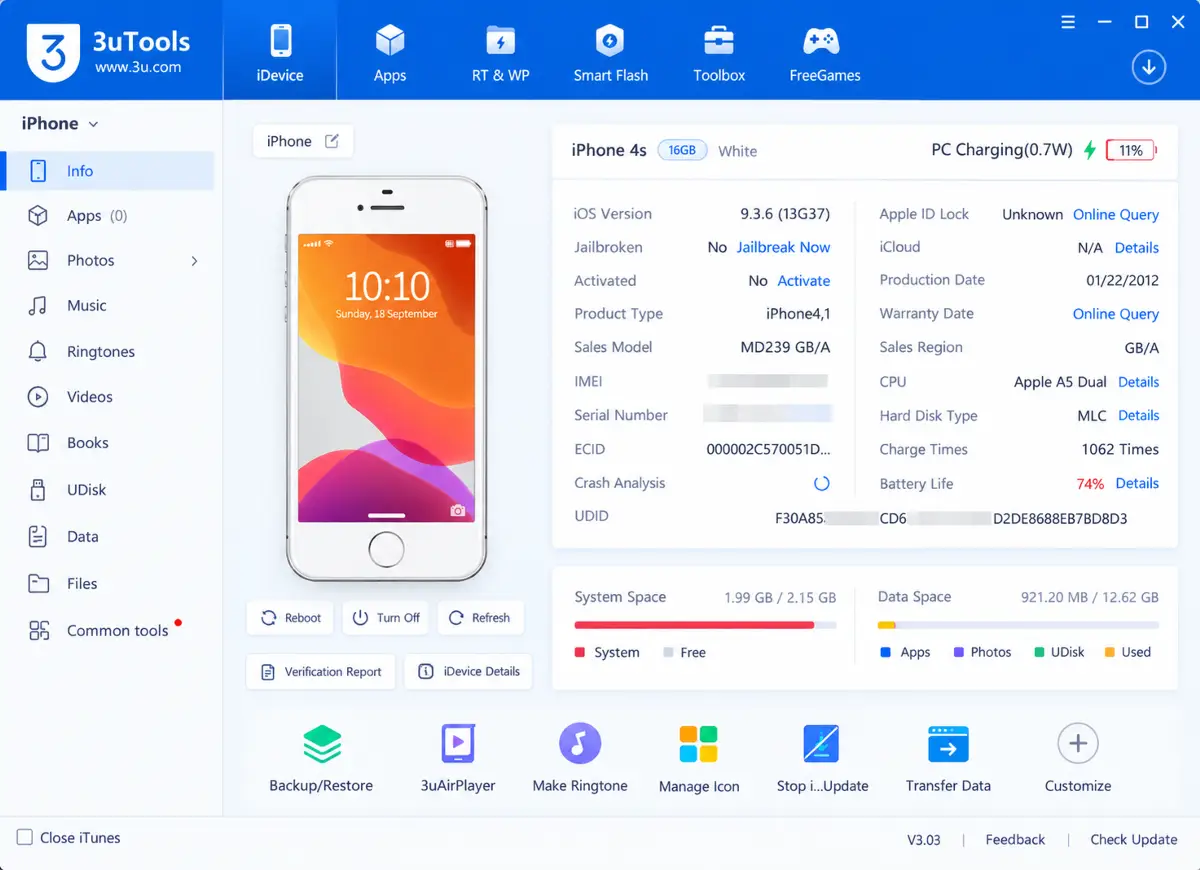The image size is (1200, 870).
Task: Select Info in the sidebar
Action: tap(108, 171)
